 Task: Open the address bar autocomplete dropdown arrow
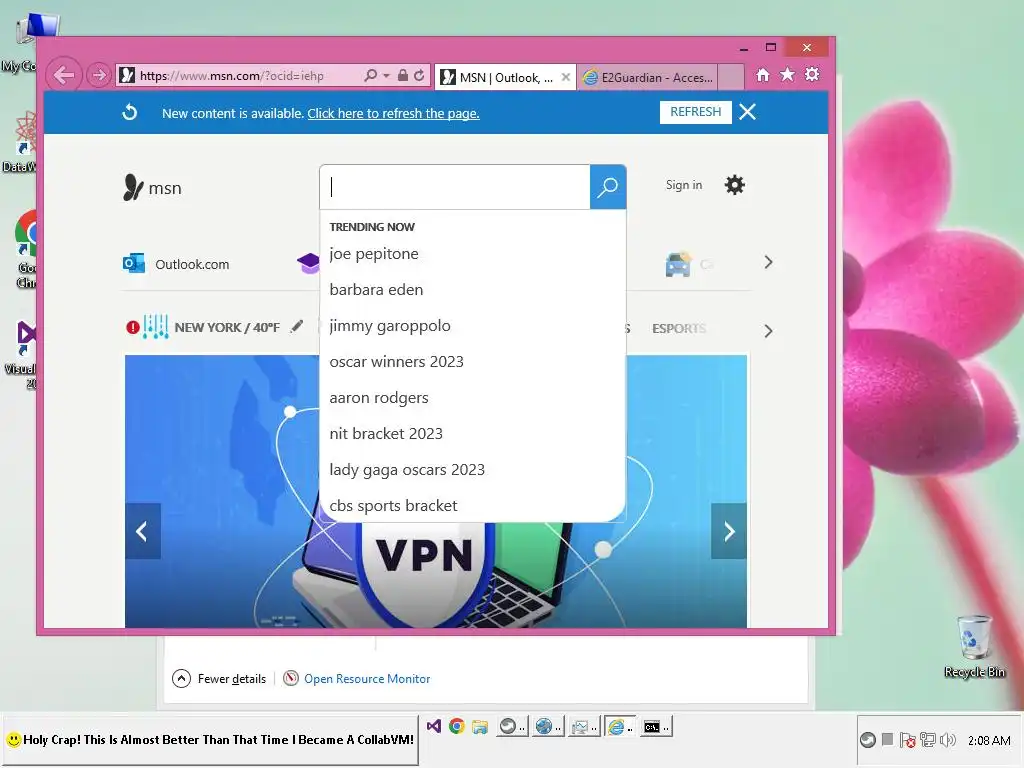pyautogui.click(x=386, y=76)
